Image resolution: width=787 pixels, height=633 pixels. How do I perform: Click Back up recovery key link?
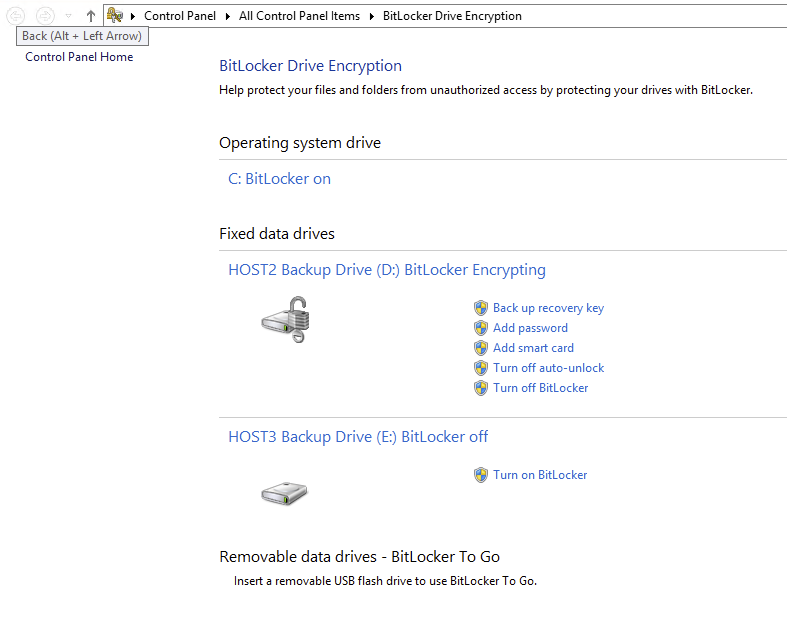pos(548,308)
